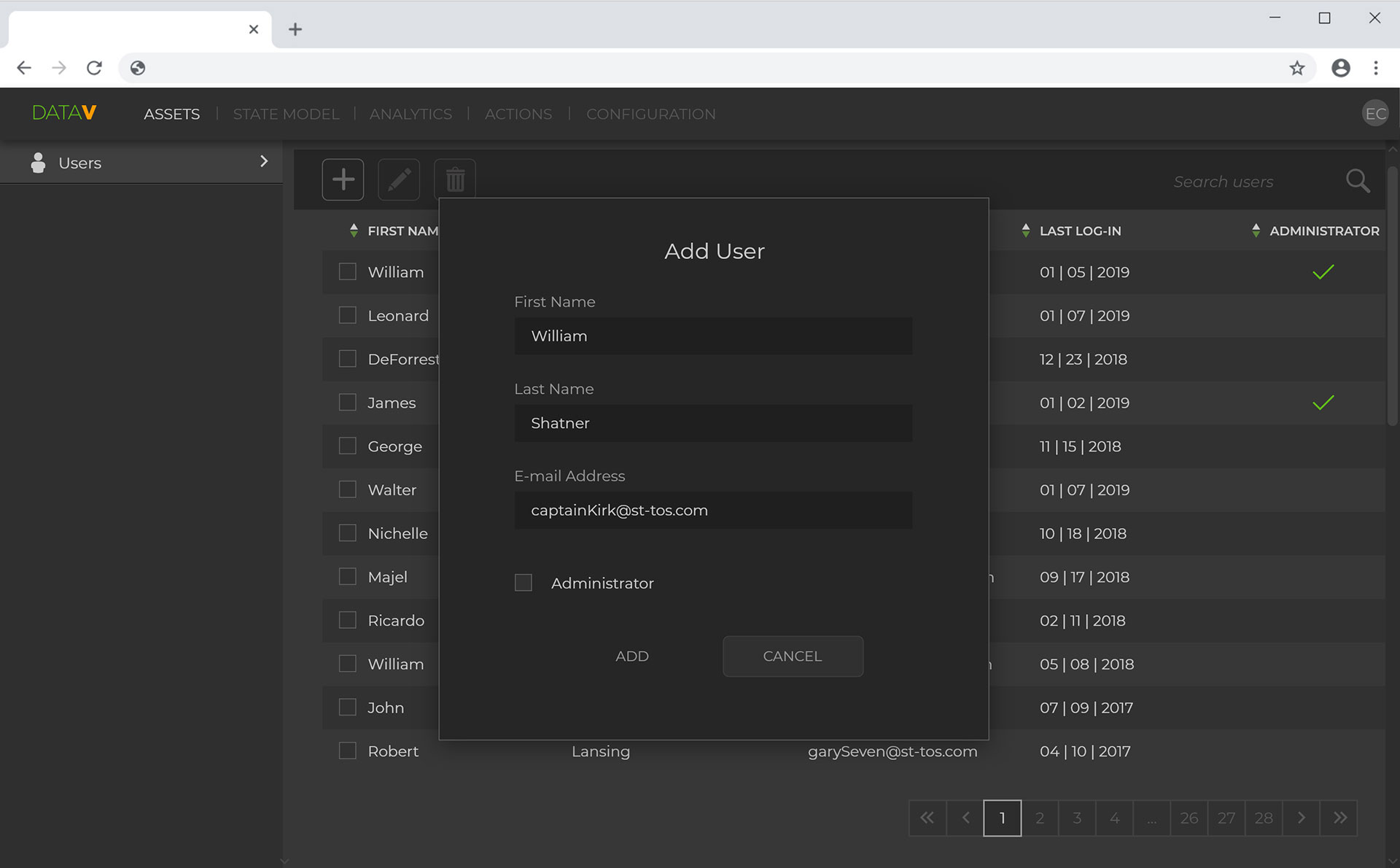Click the E-mail Address input field
This screenshot has height=868, width=1400.
pos(713,511)
